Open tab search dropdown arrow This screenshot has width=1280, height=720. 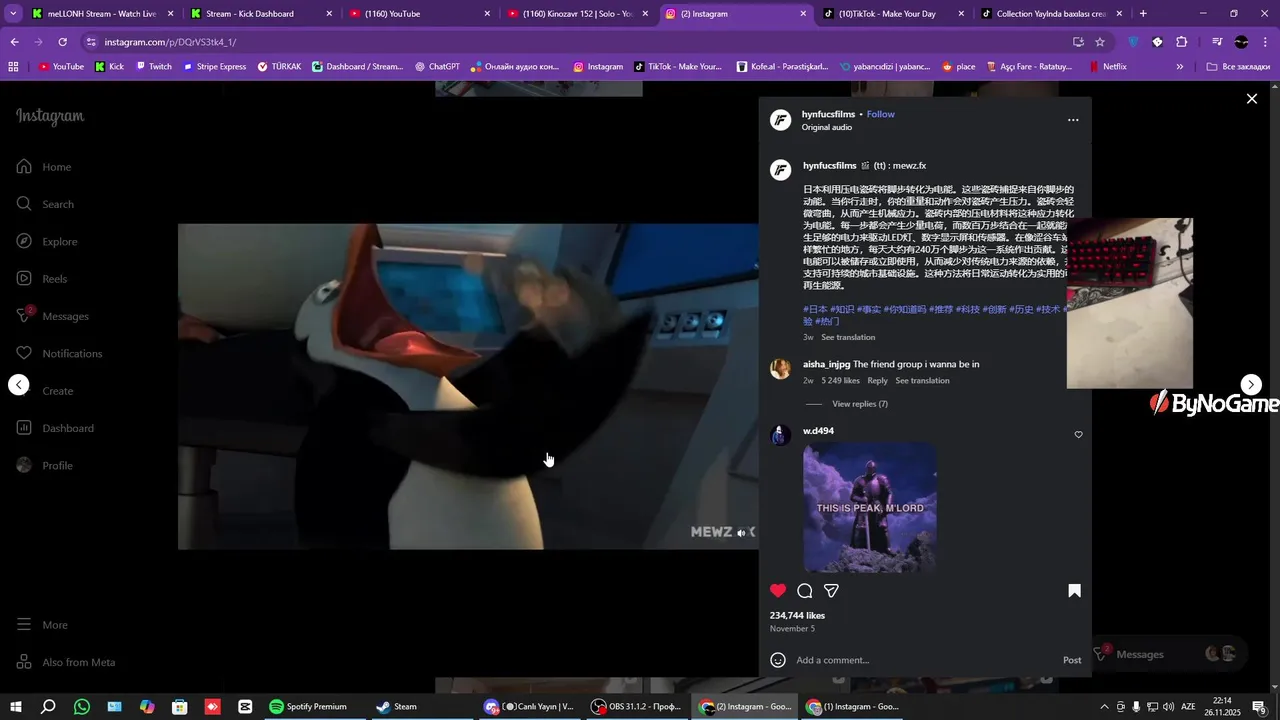[13, 14]
